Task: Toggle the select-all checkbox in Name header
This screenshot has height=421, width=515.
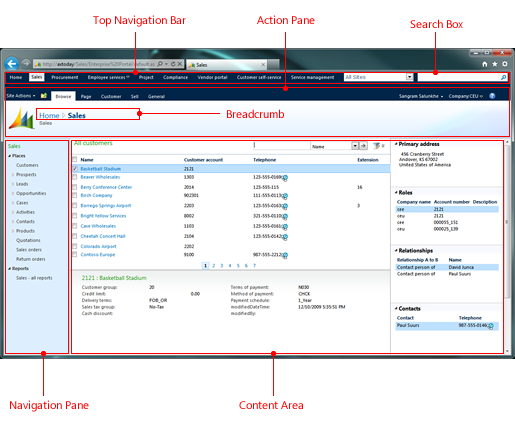Action: [x=75, y=159]
